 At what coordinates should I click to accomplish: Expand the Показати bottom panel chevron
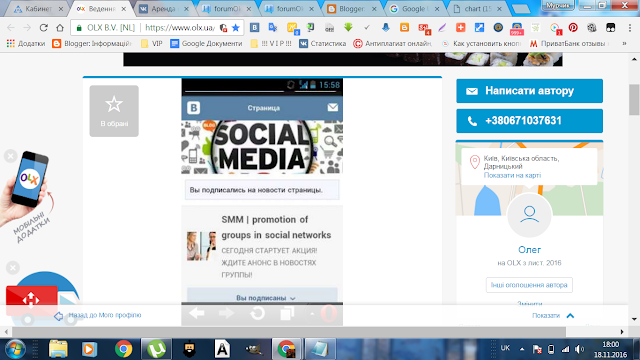[x=570, y=316]
